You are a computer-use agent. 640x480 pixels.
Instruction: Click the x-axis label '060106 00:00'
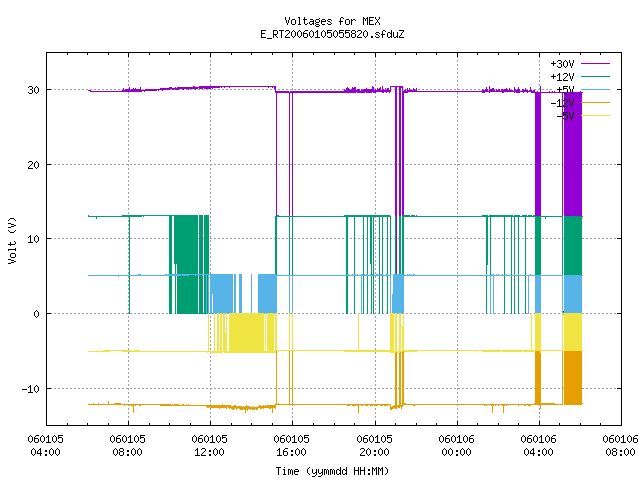tap(456, 446)
